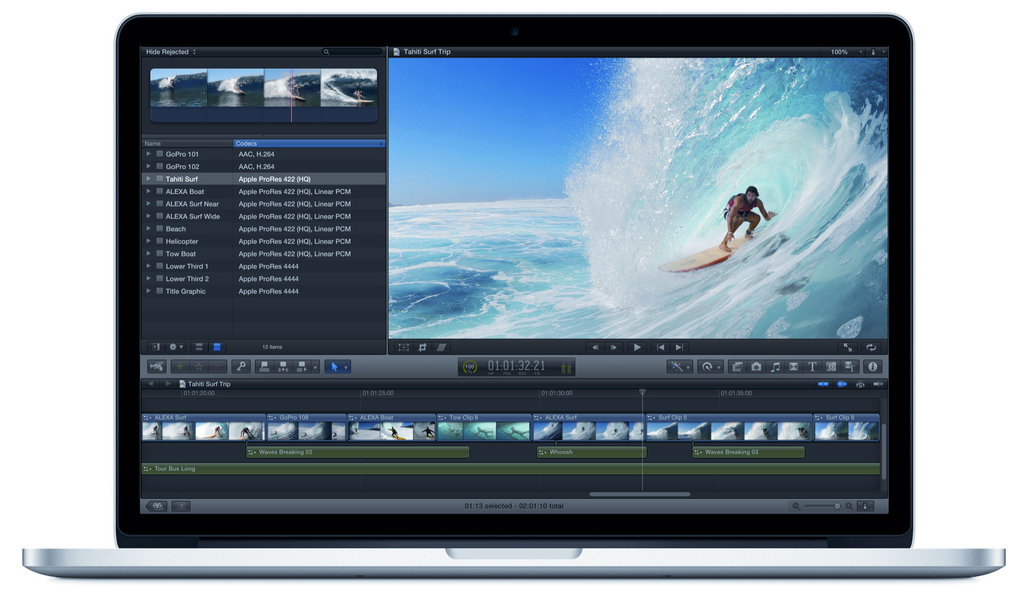Toggle audio skimming

tap(840, 383)
